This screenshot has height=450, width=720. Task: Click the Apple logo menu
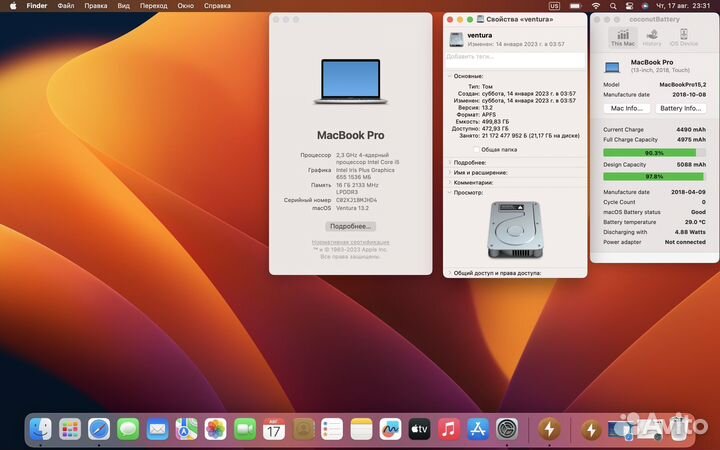pyautogui.click(x=13, y=6)
